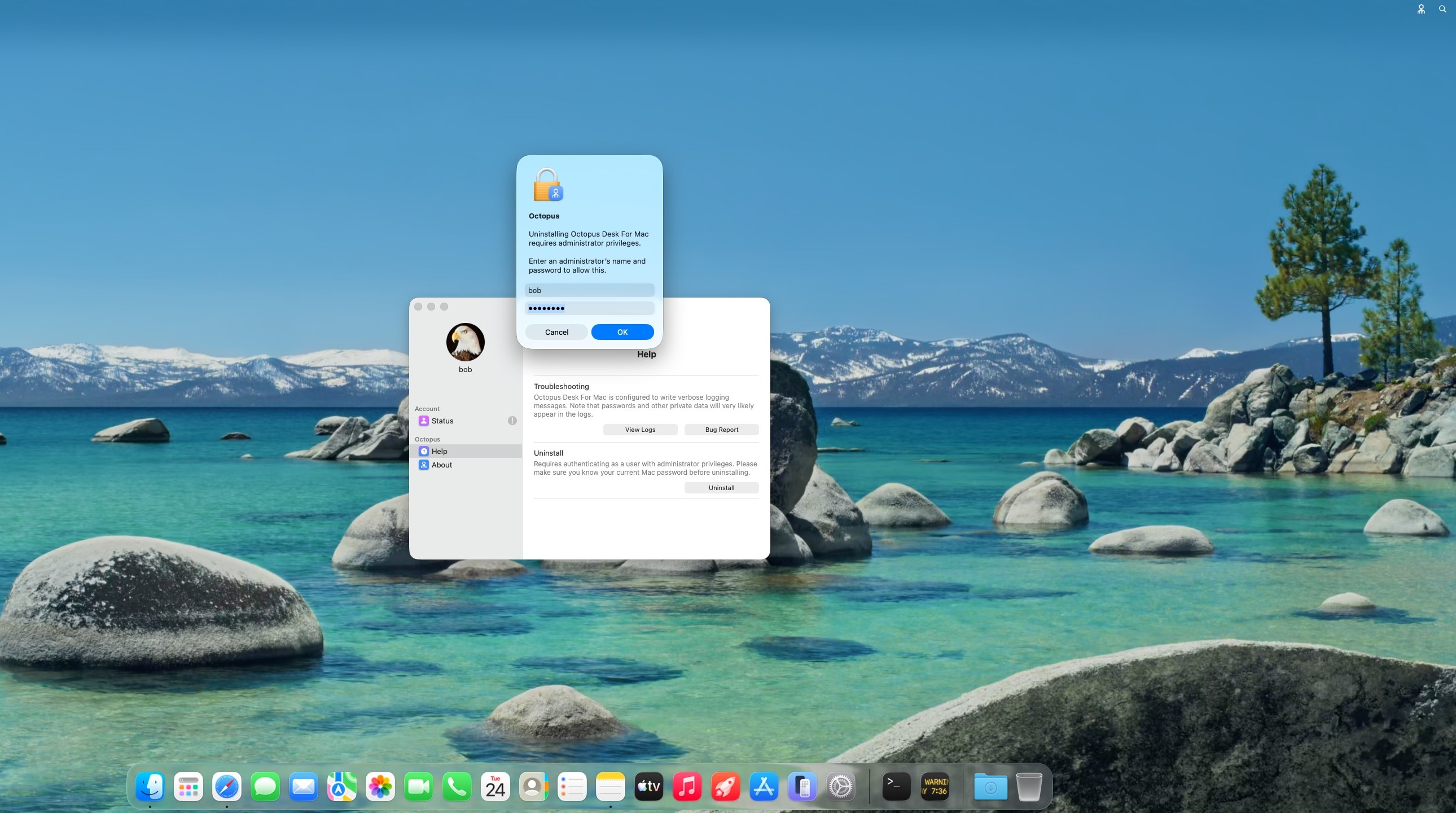Open Maps from the Dock
The width and height of the screenshot is (1456, 813).
click(342, 786)
